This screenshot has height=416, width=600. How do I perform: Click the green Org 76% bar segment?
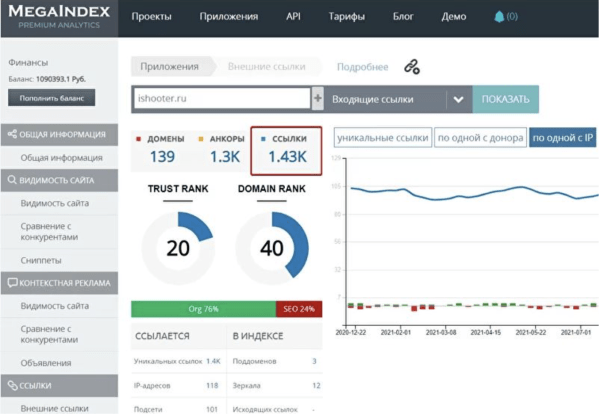point(203,309)
